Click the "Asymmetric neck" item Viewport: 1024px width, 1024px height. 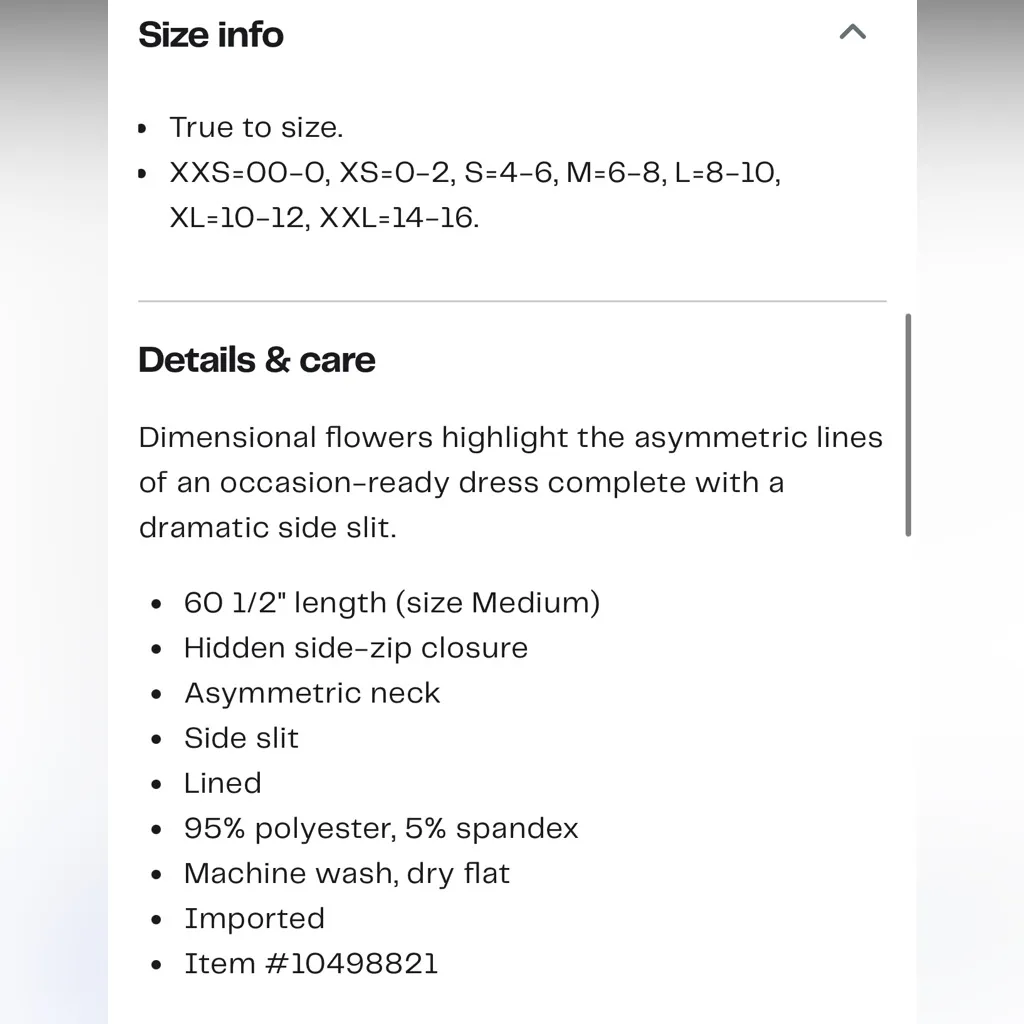coord(312,693)
